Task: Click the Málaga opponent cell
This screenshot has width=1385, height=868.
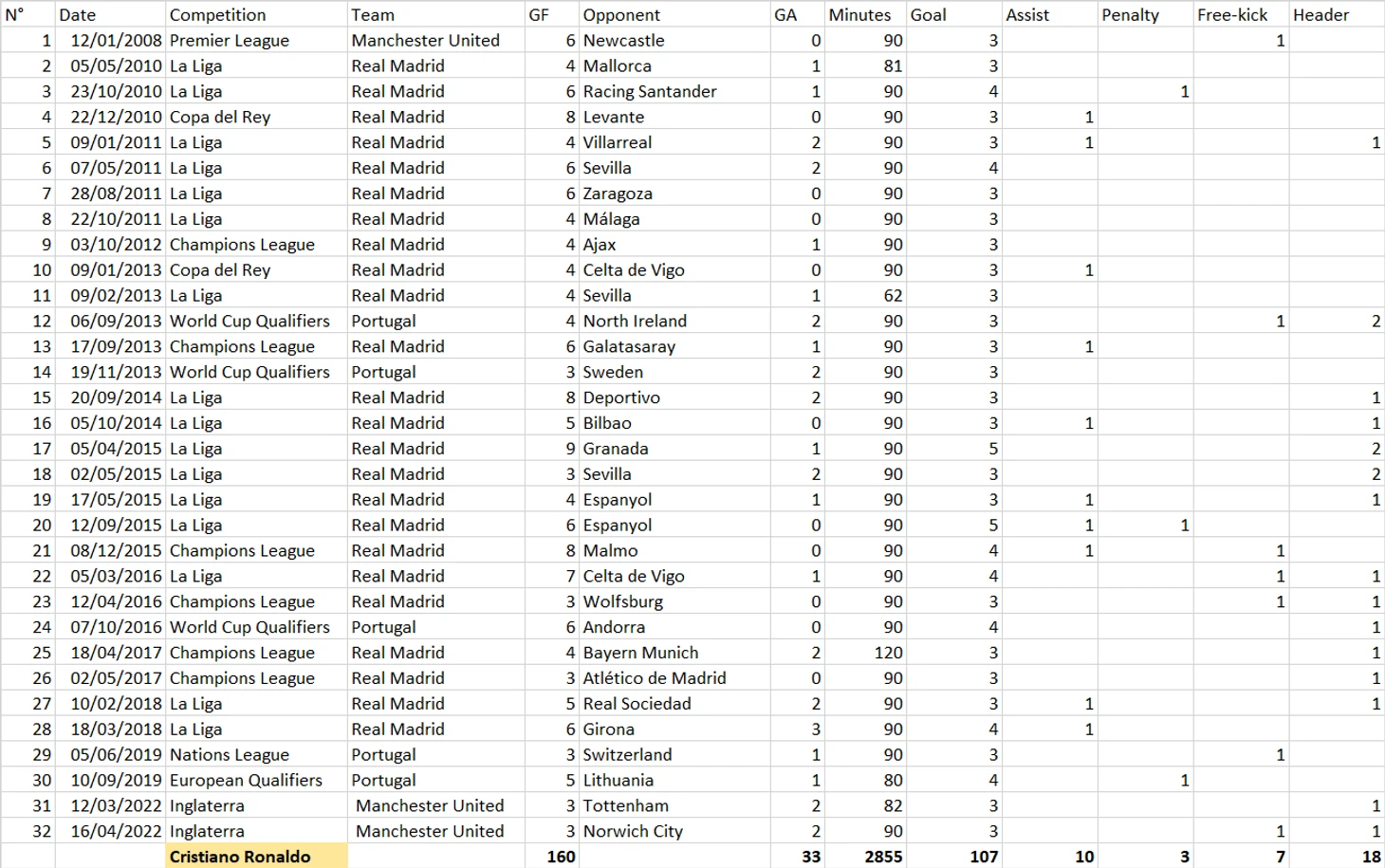Action: click(x=674, y=219)
